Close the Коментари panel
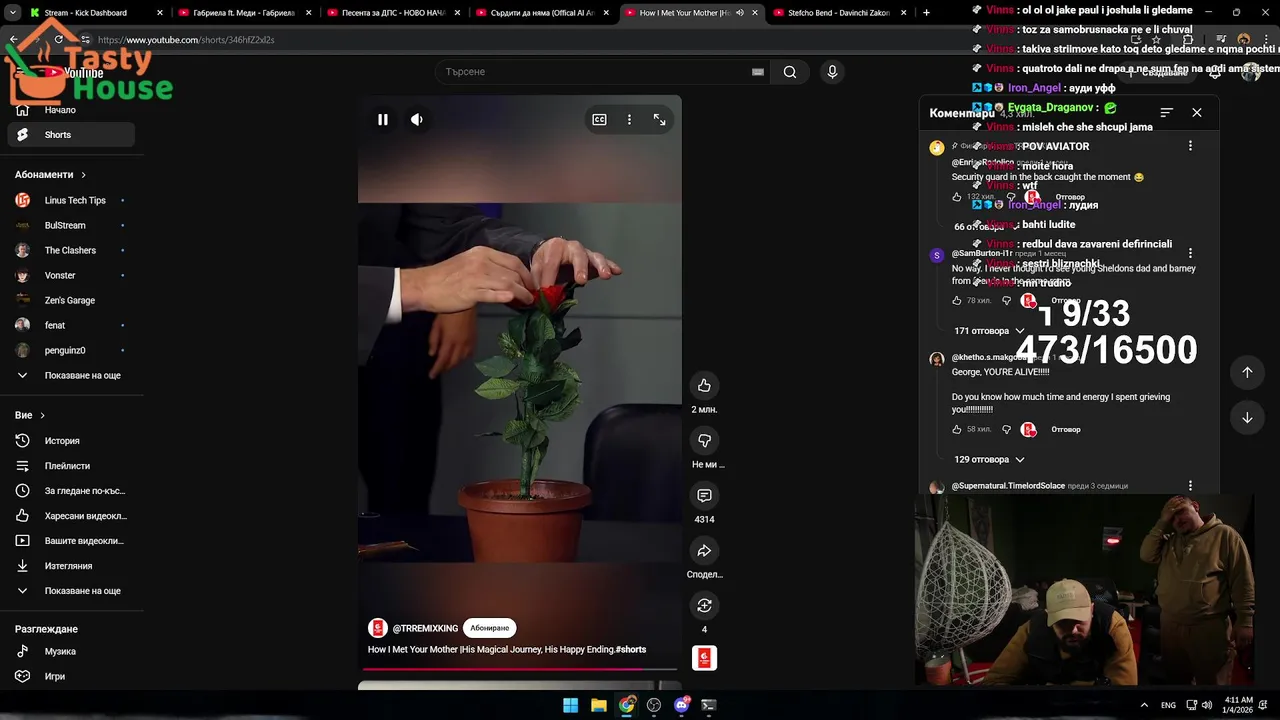The height and width of the screenshot is (720, 1280). (1197, 113)
